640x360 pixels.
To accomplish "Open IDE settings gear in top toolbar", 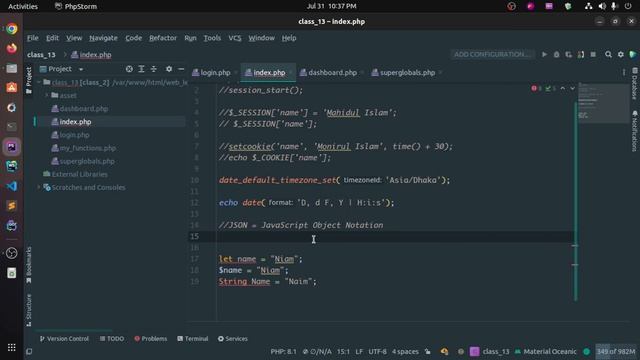I will coord(620,54).
